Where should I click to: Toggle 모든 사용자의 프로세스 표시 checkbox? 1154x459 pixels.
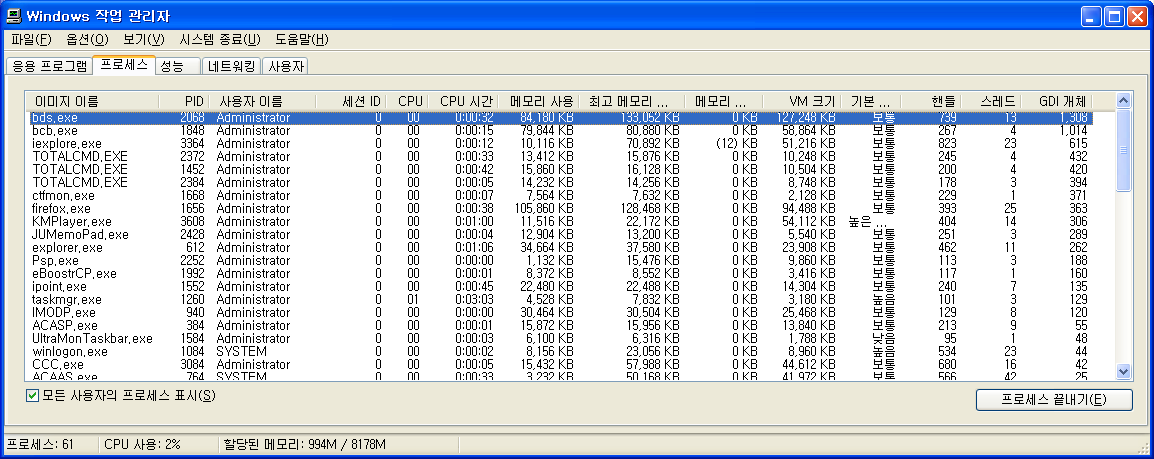33,396
